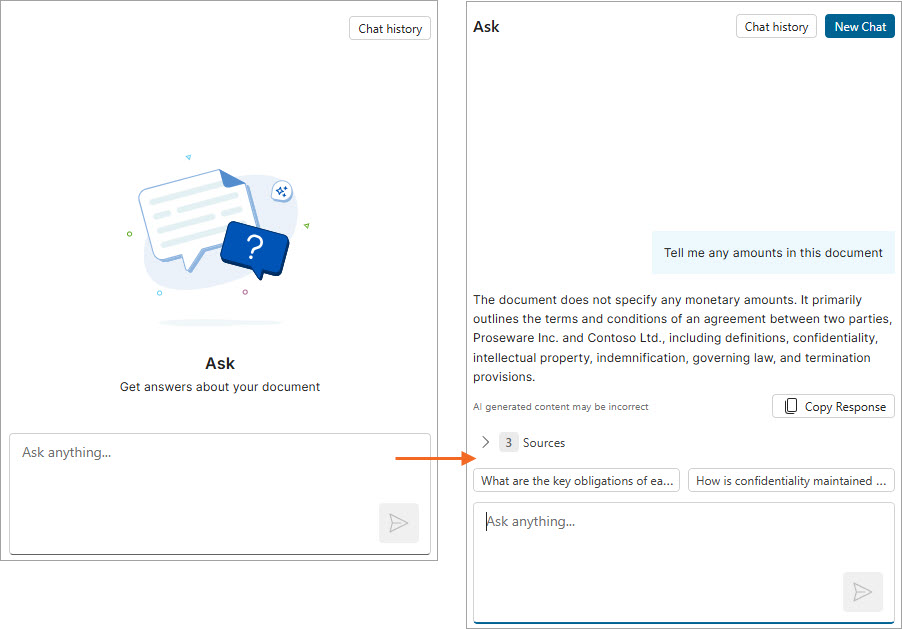Image resolution: width=902 pixels, height=629 pixels.
Task: Click 'Get answers about your document' text
Action: pos(220,387)
